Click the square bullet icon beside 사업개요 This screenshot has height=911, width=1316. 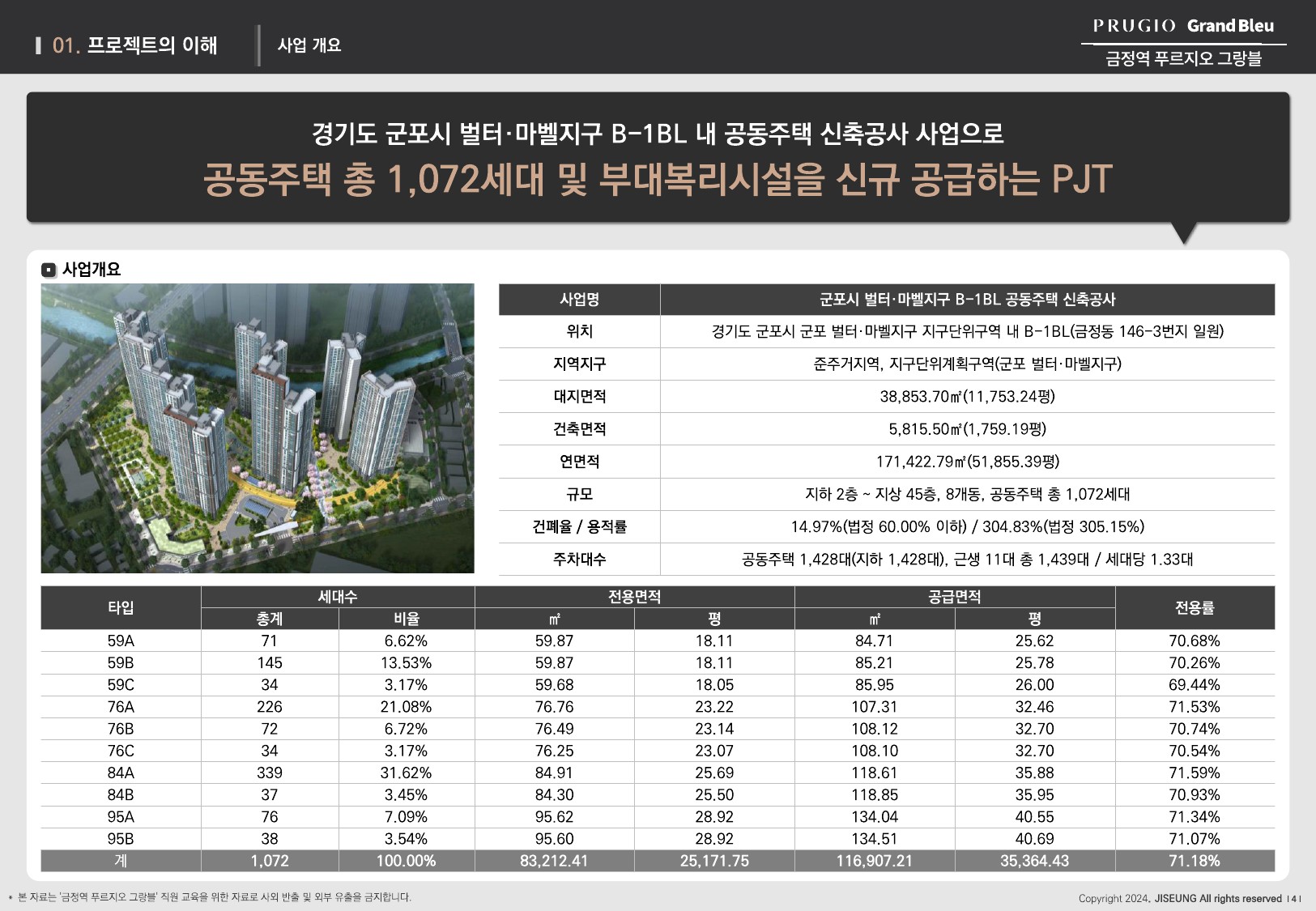(x=49, y=270)
